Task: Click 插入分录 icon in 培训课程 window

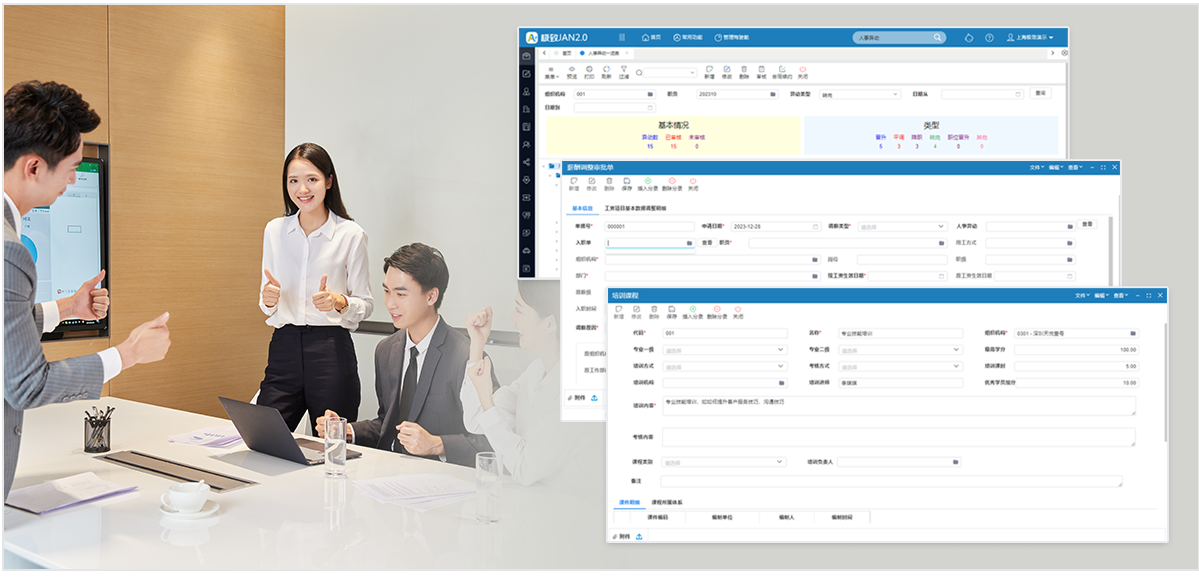Action: (693, 310)
